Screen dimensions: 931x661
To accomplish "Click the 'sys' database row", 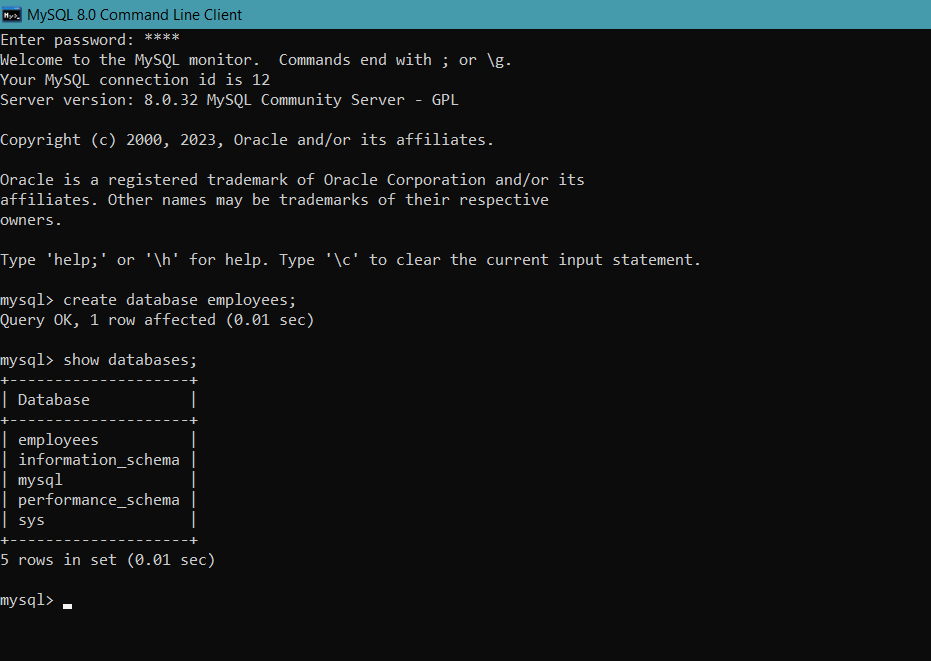I will (99, 520).
